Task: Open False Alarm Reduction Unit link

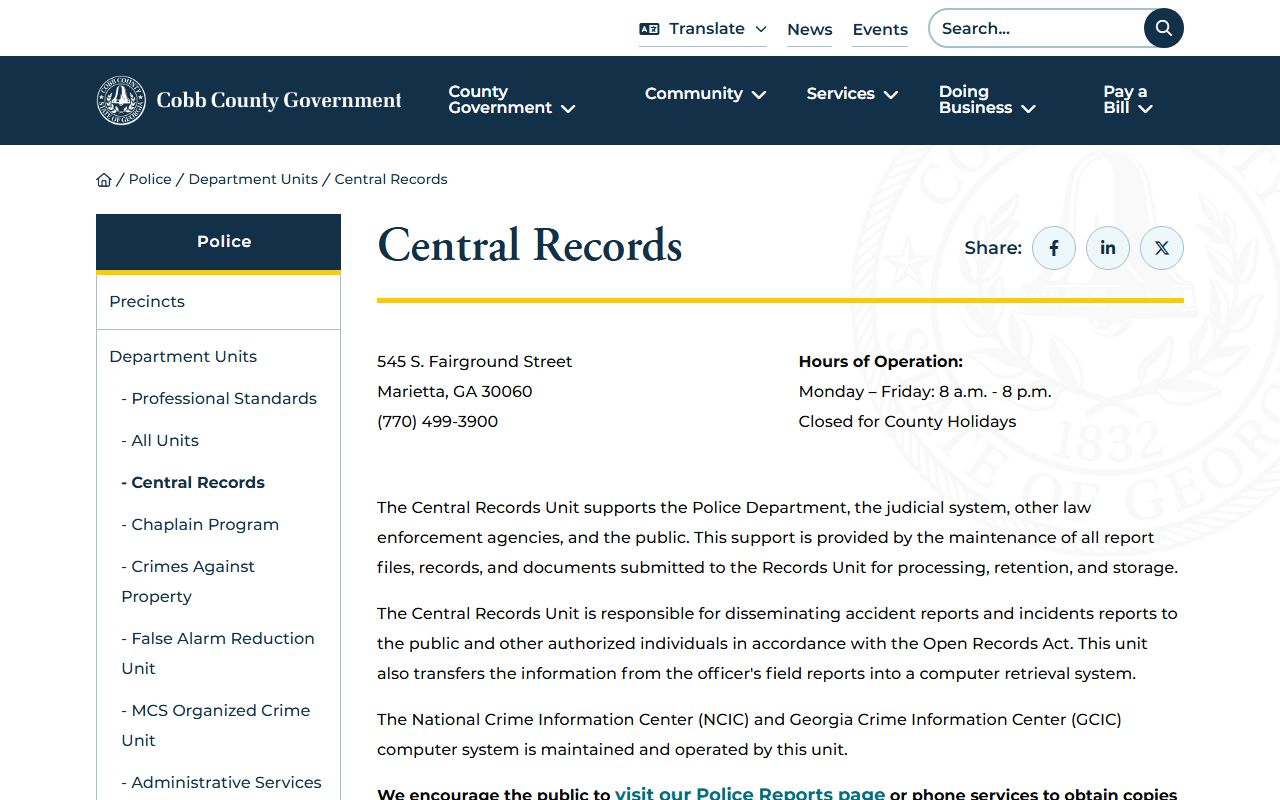Action: [x=218, y=653]
